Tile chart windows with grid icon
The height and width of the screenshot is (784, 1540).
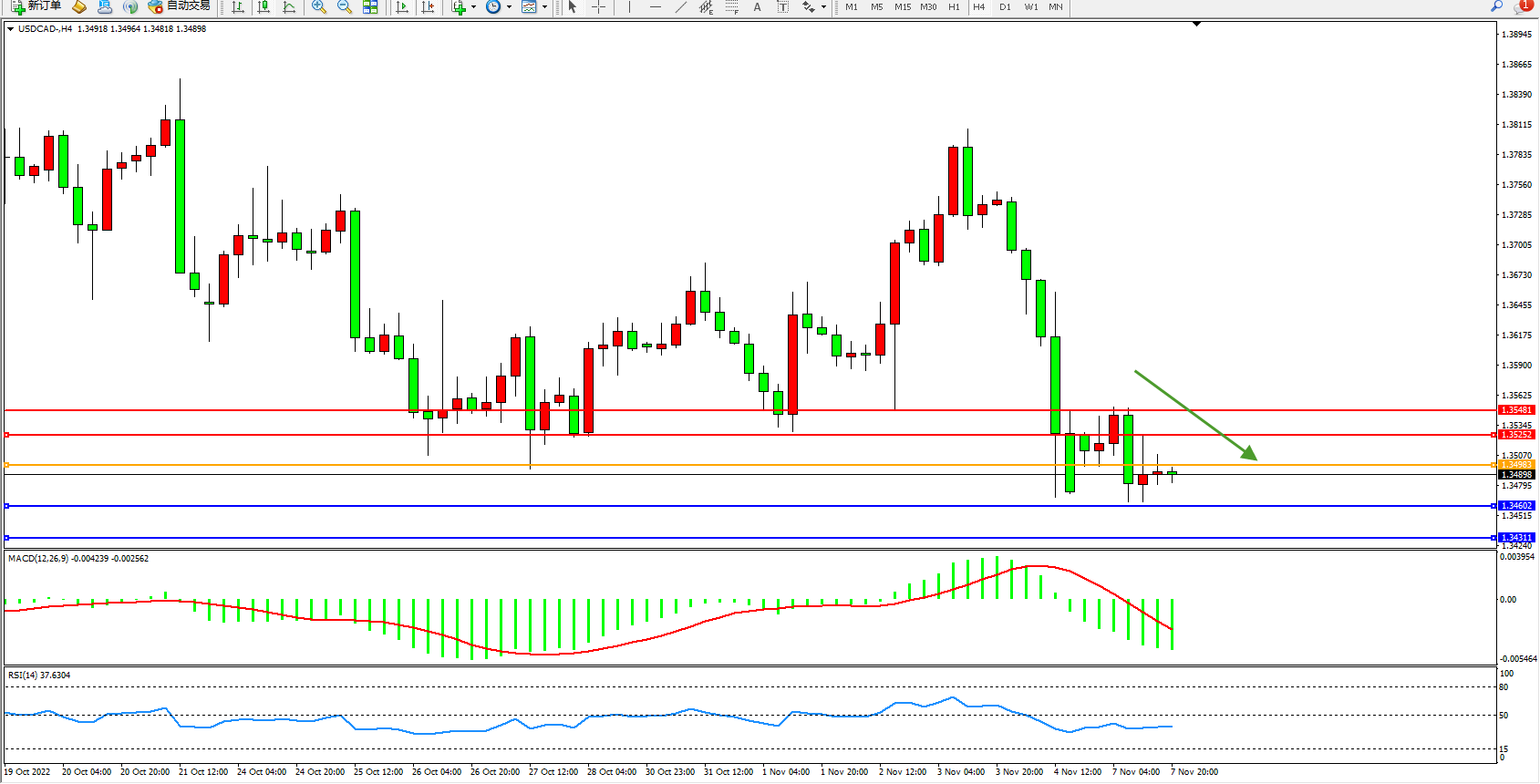pos(370,7)
